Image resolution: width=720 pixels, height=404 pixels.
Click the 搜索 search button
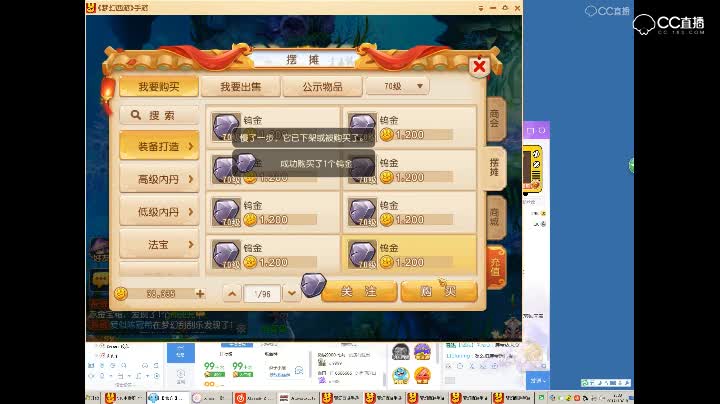tap(159, 115)
